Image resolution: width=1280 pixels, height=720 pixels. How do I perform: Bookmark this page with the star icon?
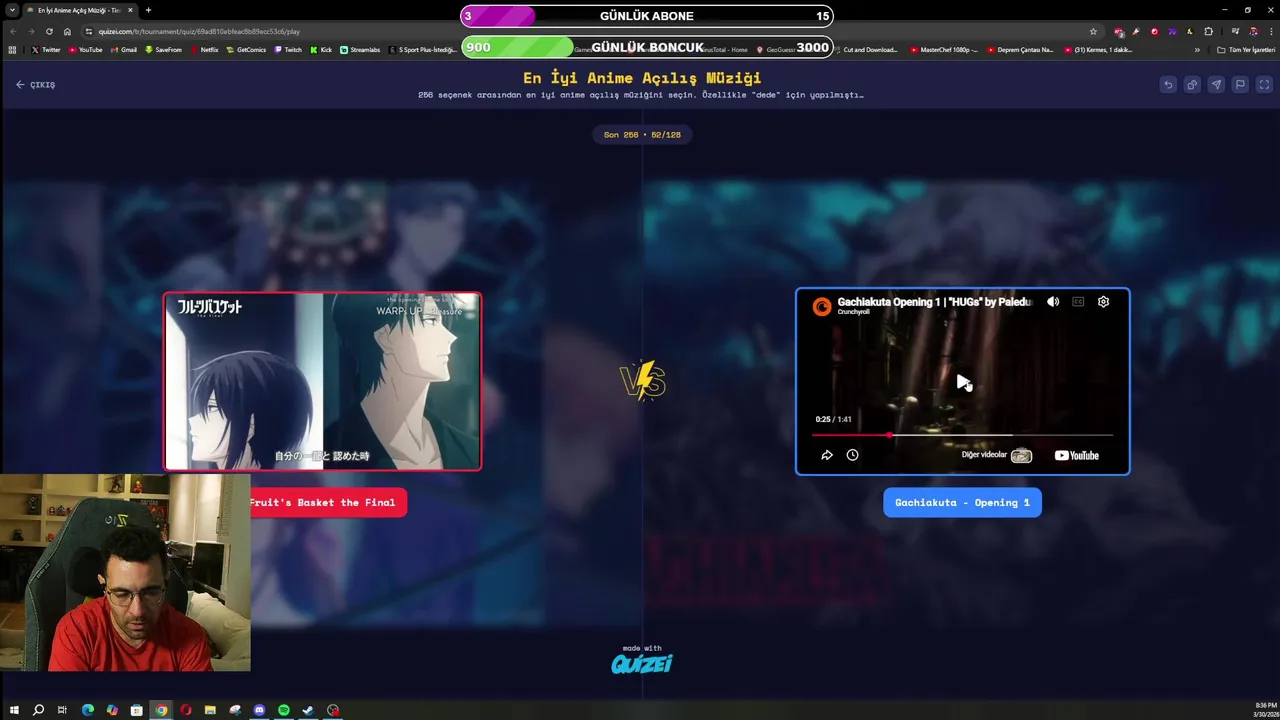coord(1093,31)
